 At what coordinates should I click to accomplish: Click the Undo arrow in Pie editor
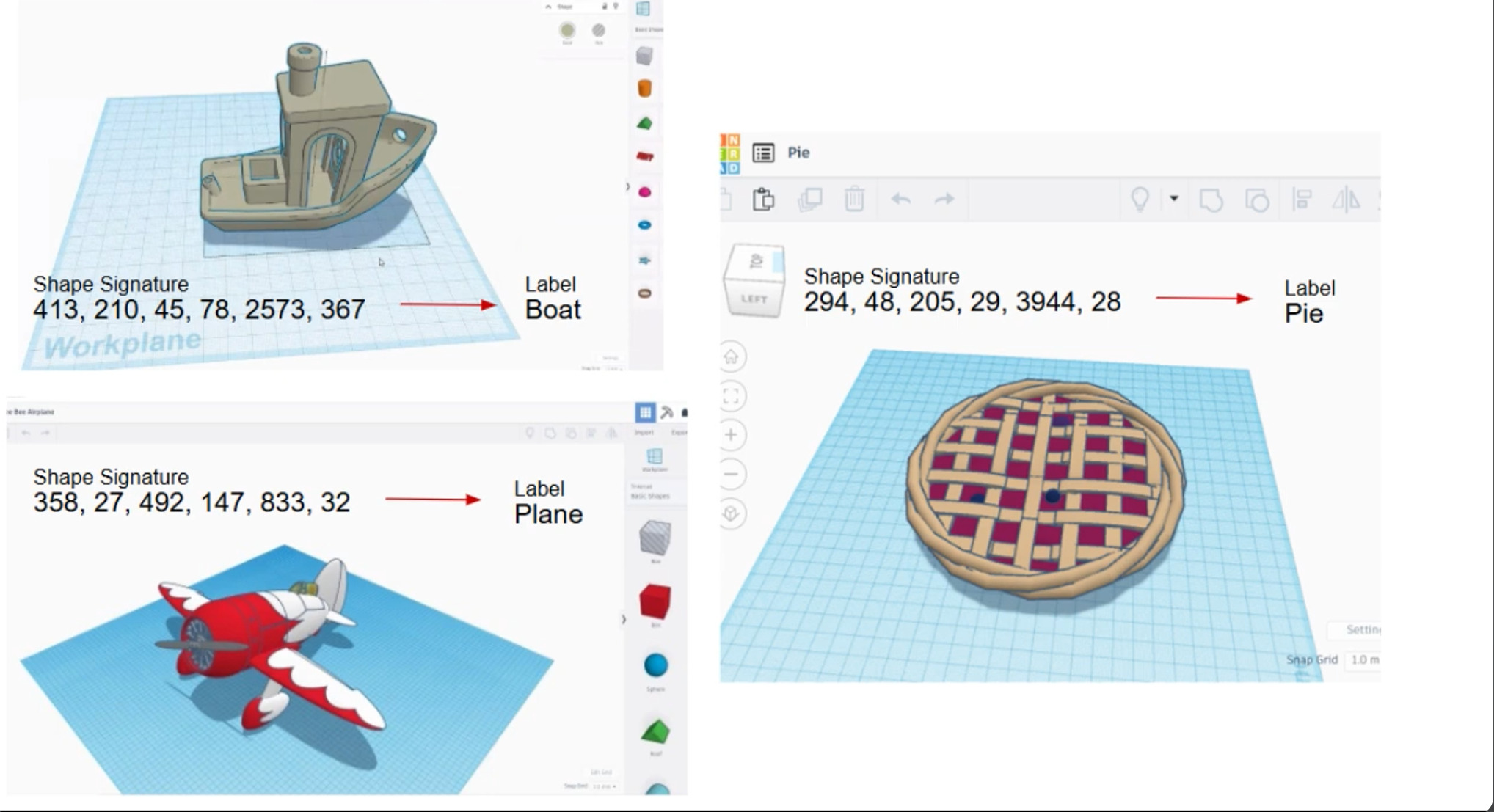900,199
